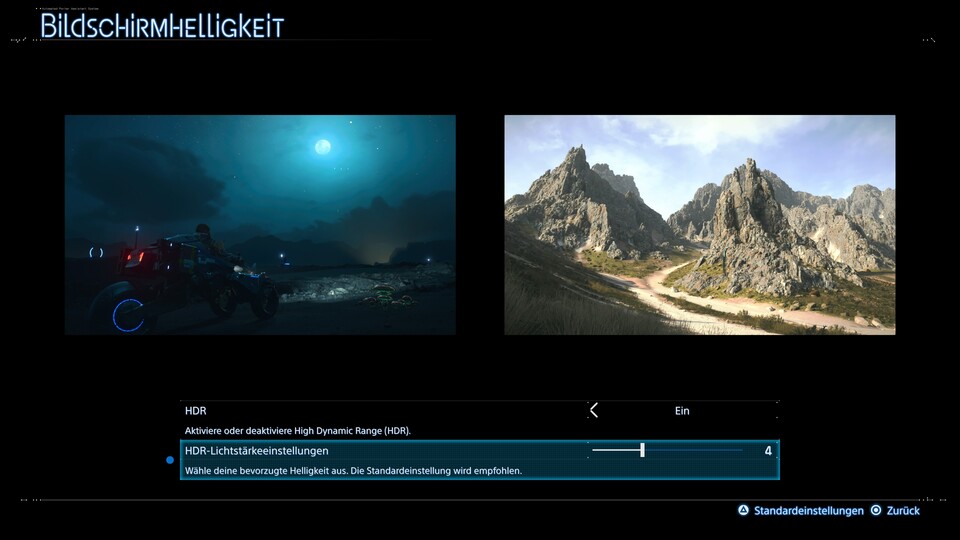Select the HDR option value Ein
Image resolution: width=960 pixels, height=540 pixels.
pos(682,411)
